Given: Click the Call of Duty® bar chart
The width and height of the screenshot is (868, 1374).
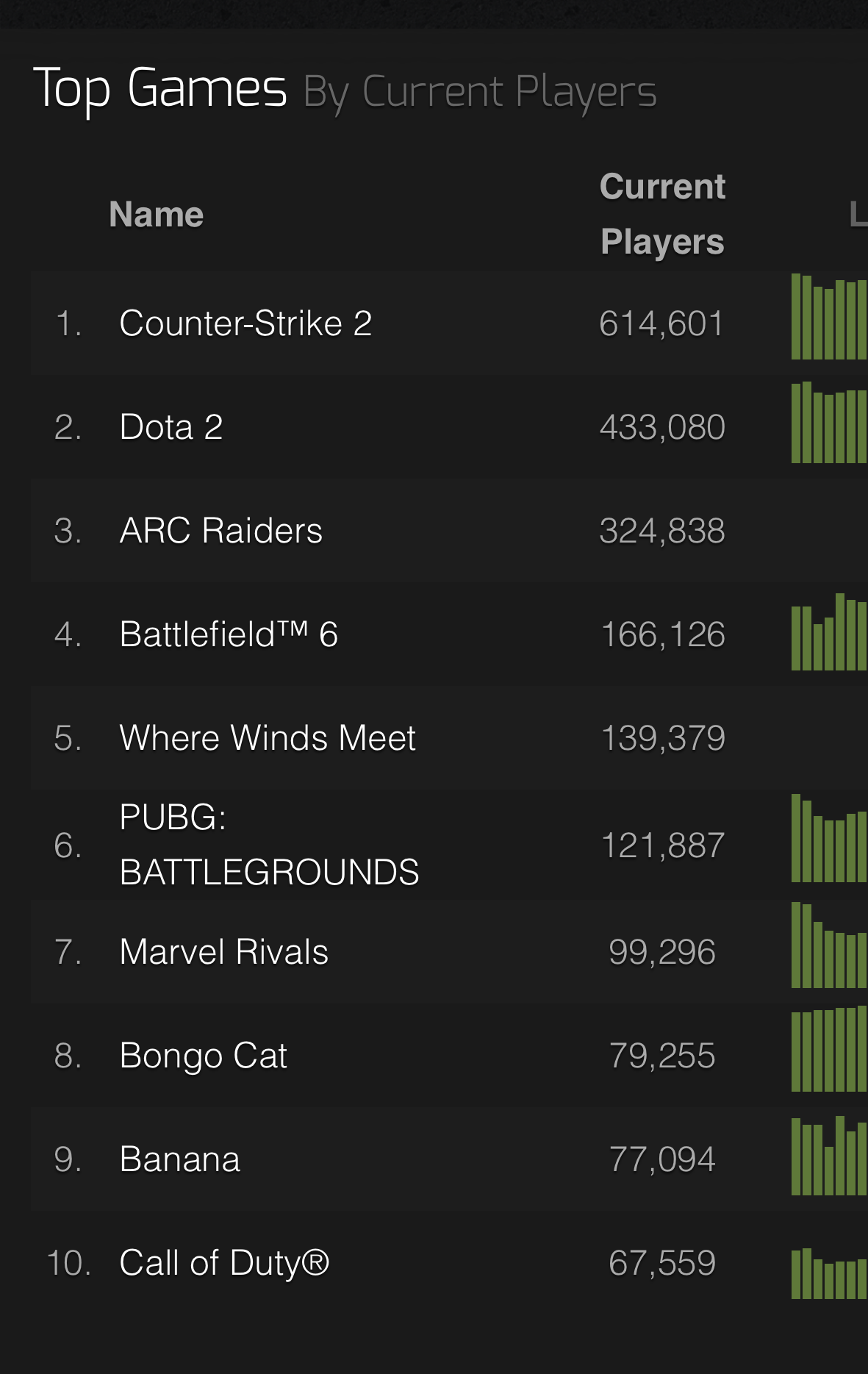Looking at the screenshot, I should pyautogui.click(x=829, y=1274).
